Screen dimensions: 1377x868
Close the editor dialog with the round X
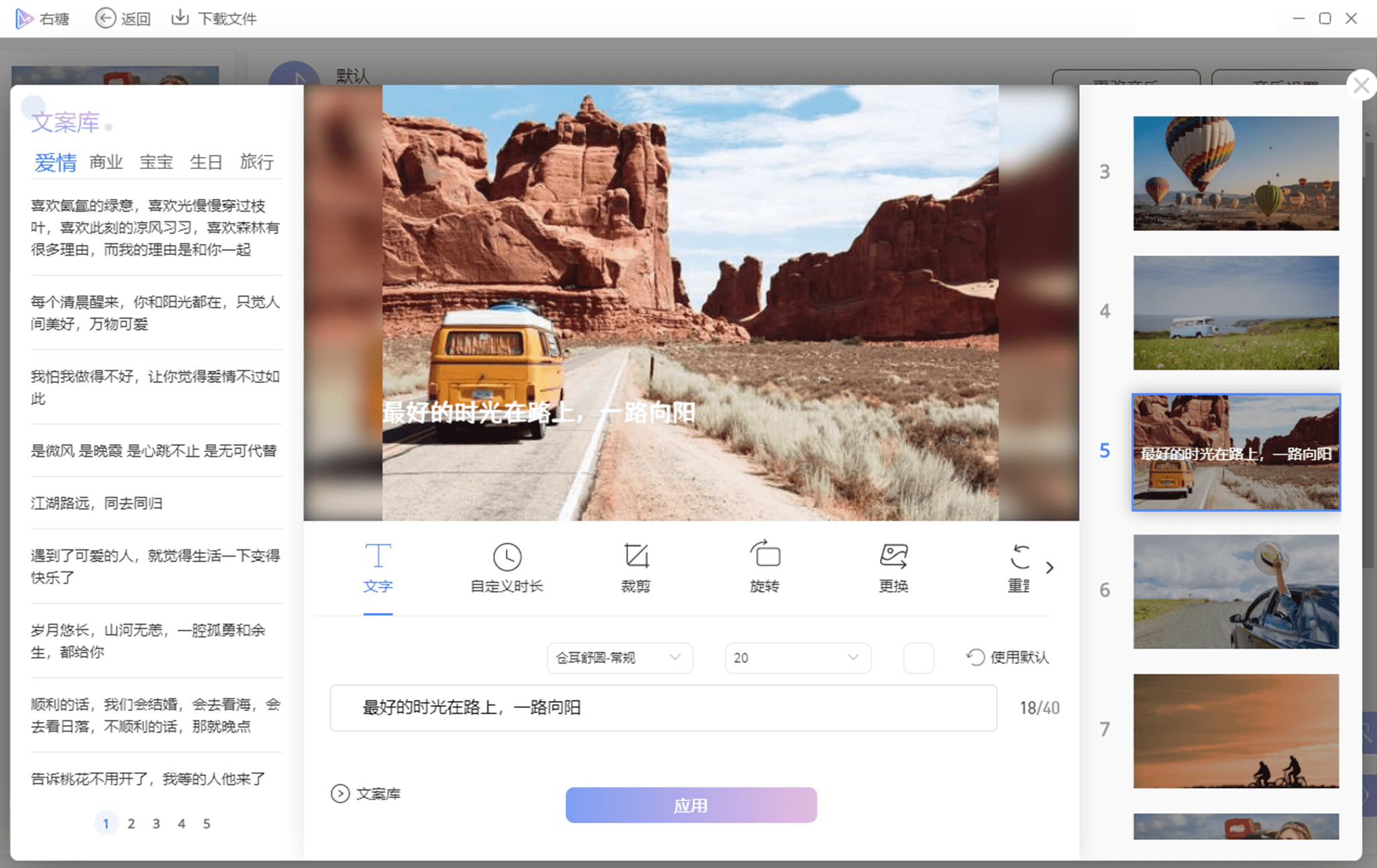click(1361, 85)
